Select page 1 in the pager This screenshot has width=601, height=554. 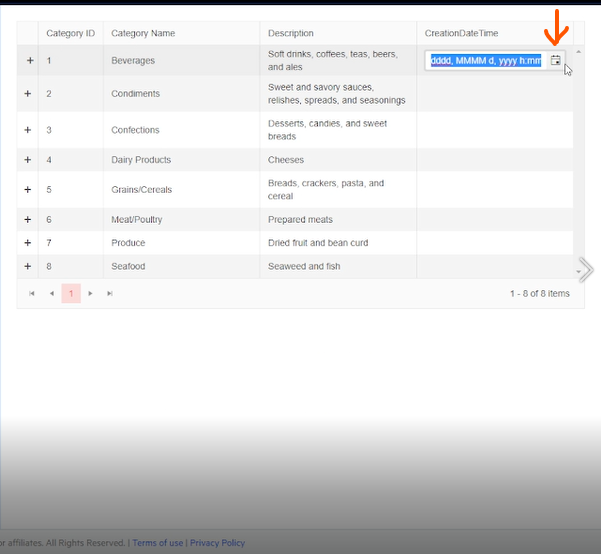coord(71,293)
